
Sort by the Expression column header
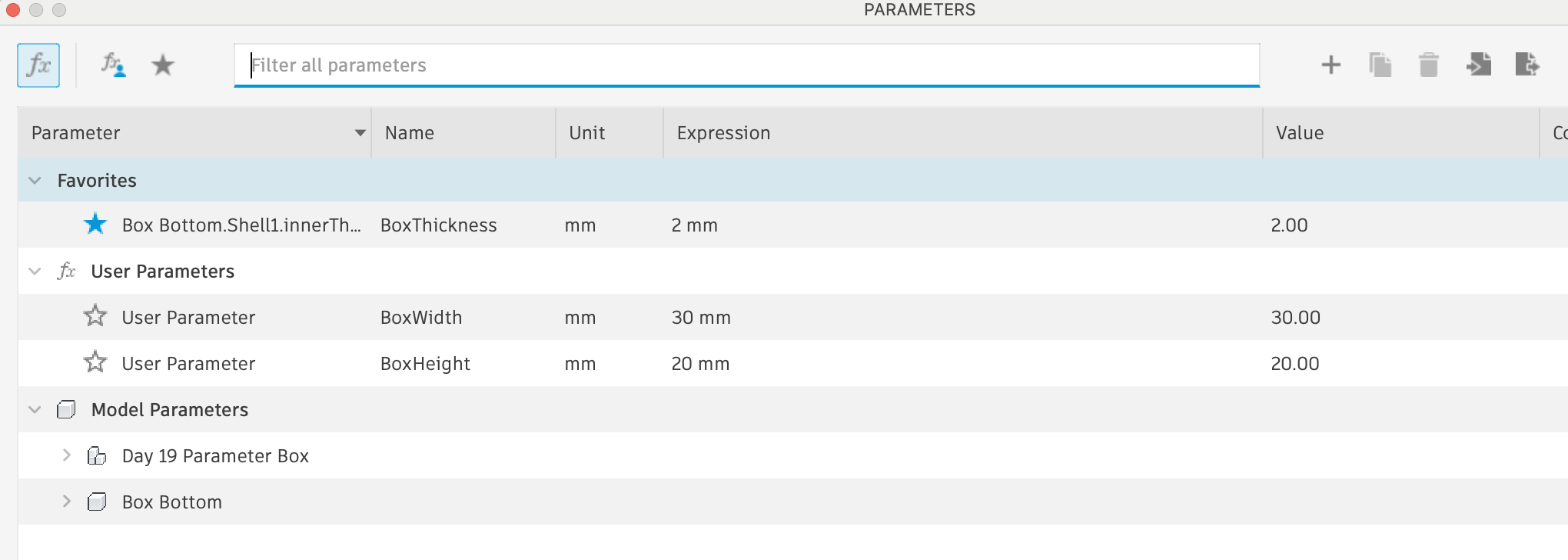pyautogui.click(x=723, y=133)
